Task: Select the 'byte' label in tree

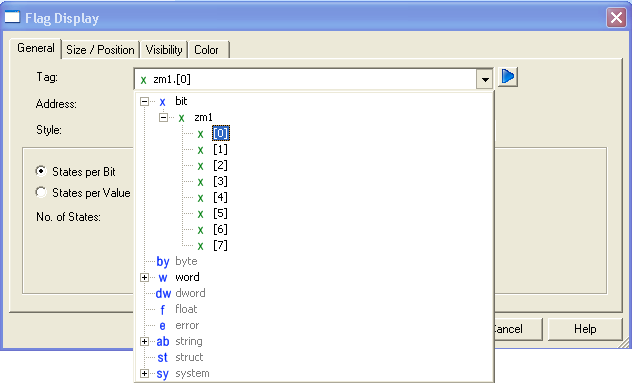Action: tap(186, 261)
